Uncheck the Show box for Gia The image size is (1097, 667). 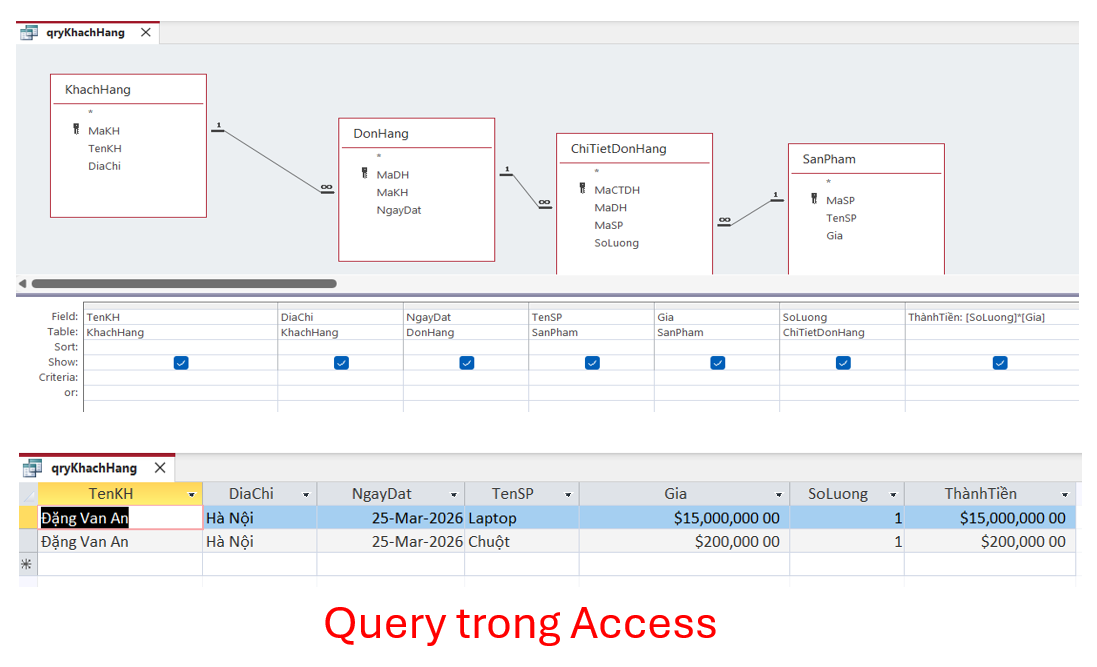(716, 362)
